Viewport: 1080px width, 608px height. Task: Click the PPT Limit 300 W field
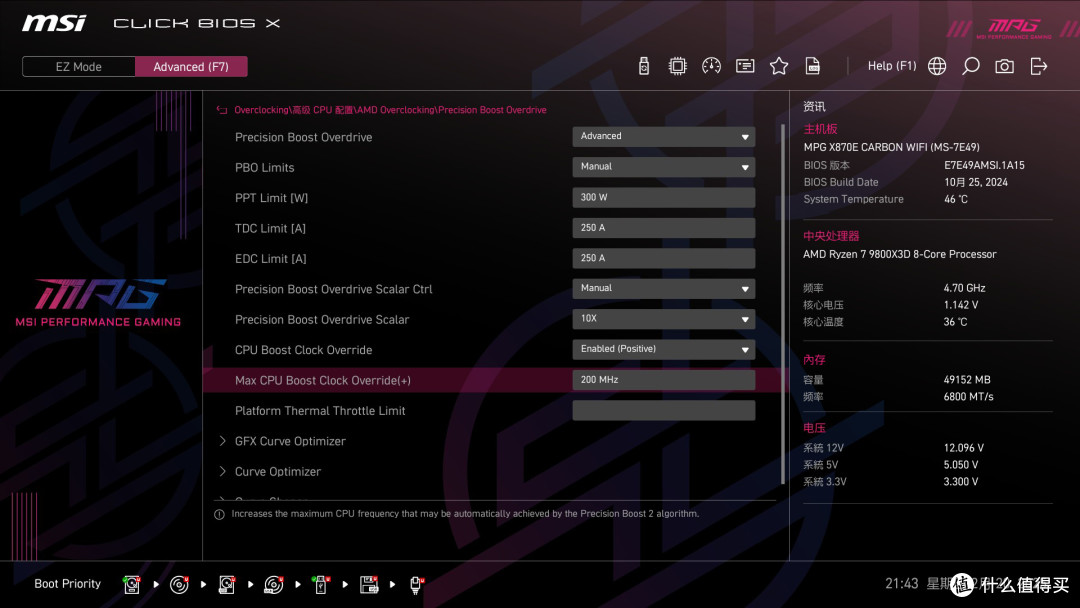[x=663, y=198]
